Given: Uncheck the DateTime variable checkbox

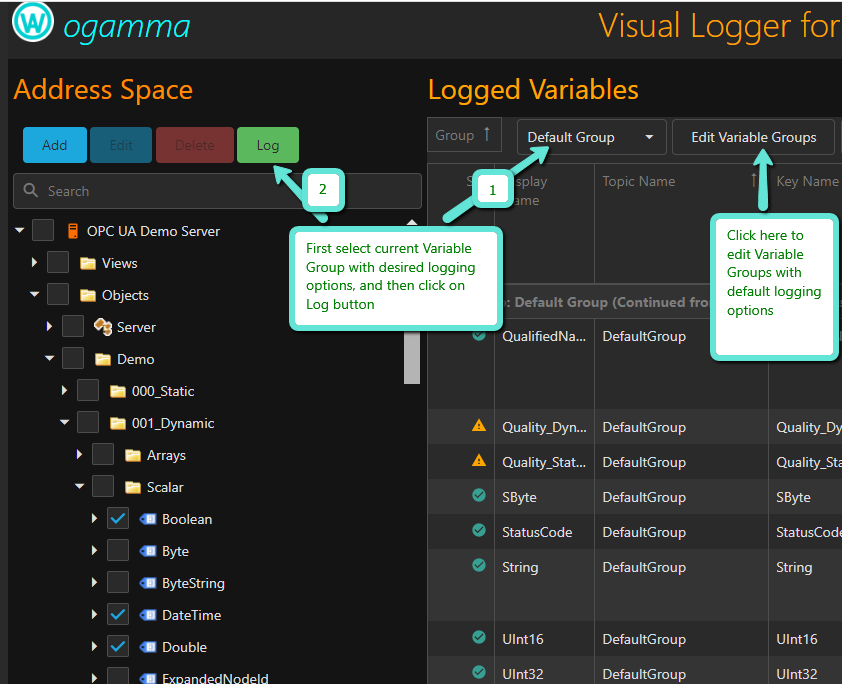Looking at the screenshot, I should [118, 615].
